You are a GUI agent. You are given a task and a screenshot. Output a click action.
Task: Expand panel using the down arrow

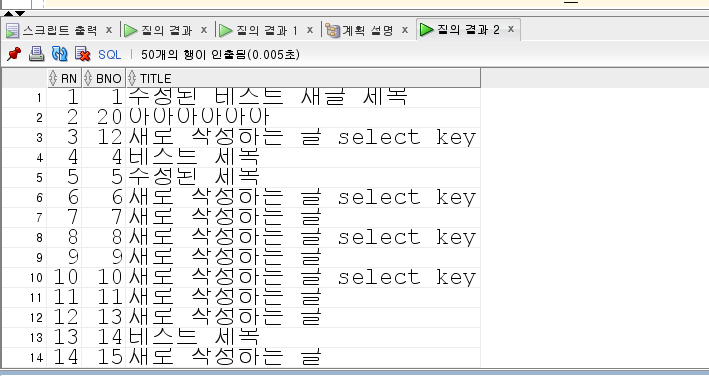click(20, 14)
